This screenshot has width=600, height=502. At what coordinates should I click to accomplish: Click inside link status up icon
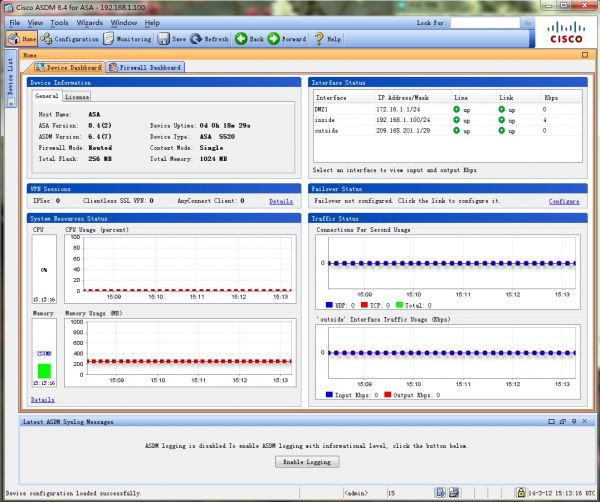click(x=502, y=120)
